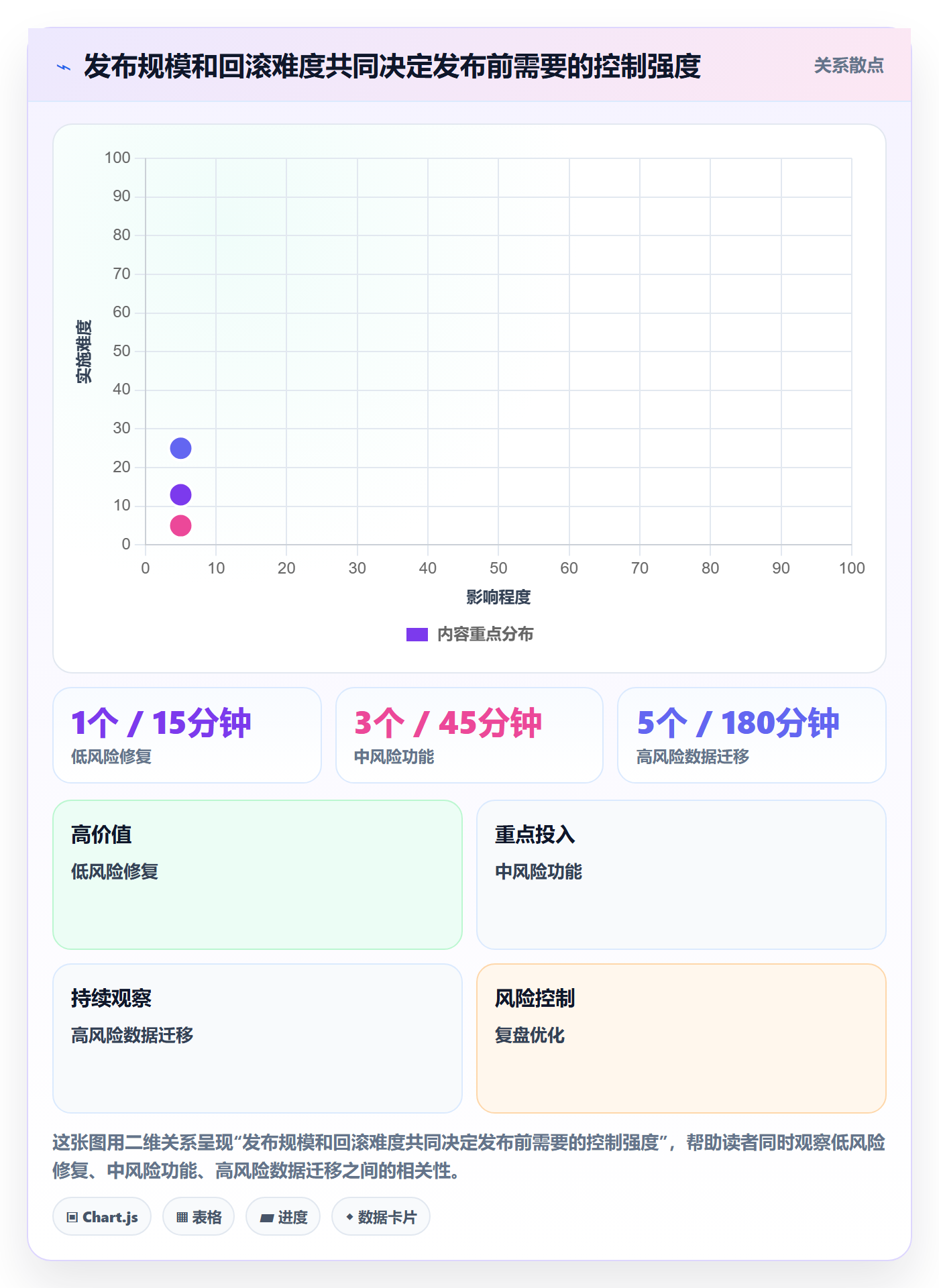Open the 风险控制 quadrant card

(x=681, y=1038)
